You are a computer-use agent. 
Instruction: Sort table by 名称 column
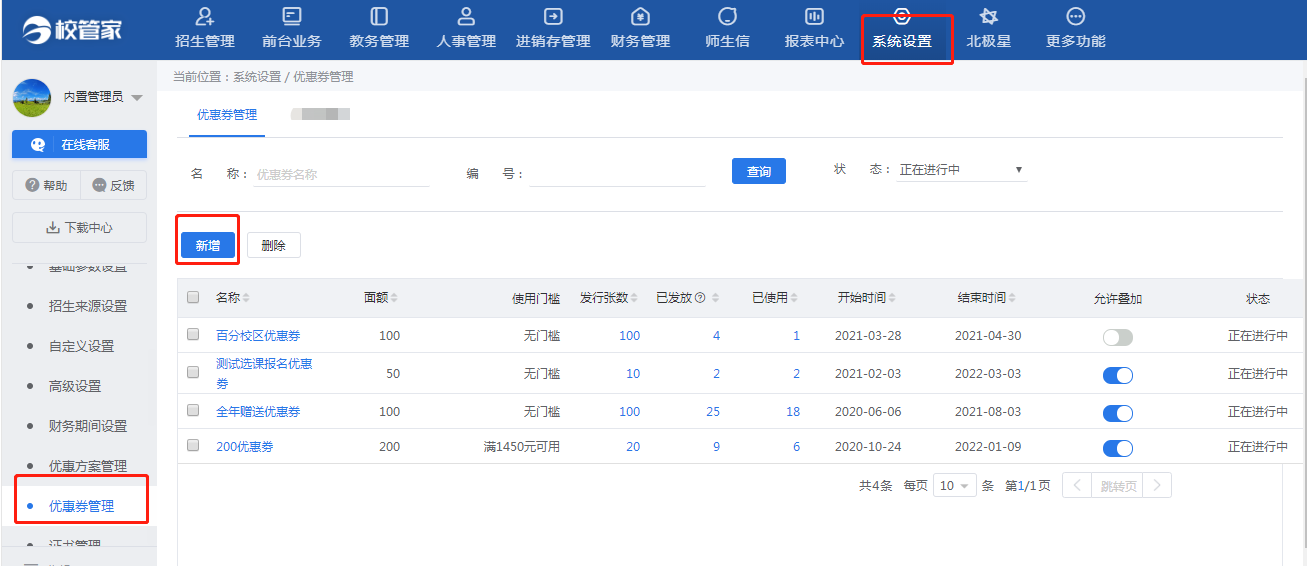246,298
